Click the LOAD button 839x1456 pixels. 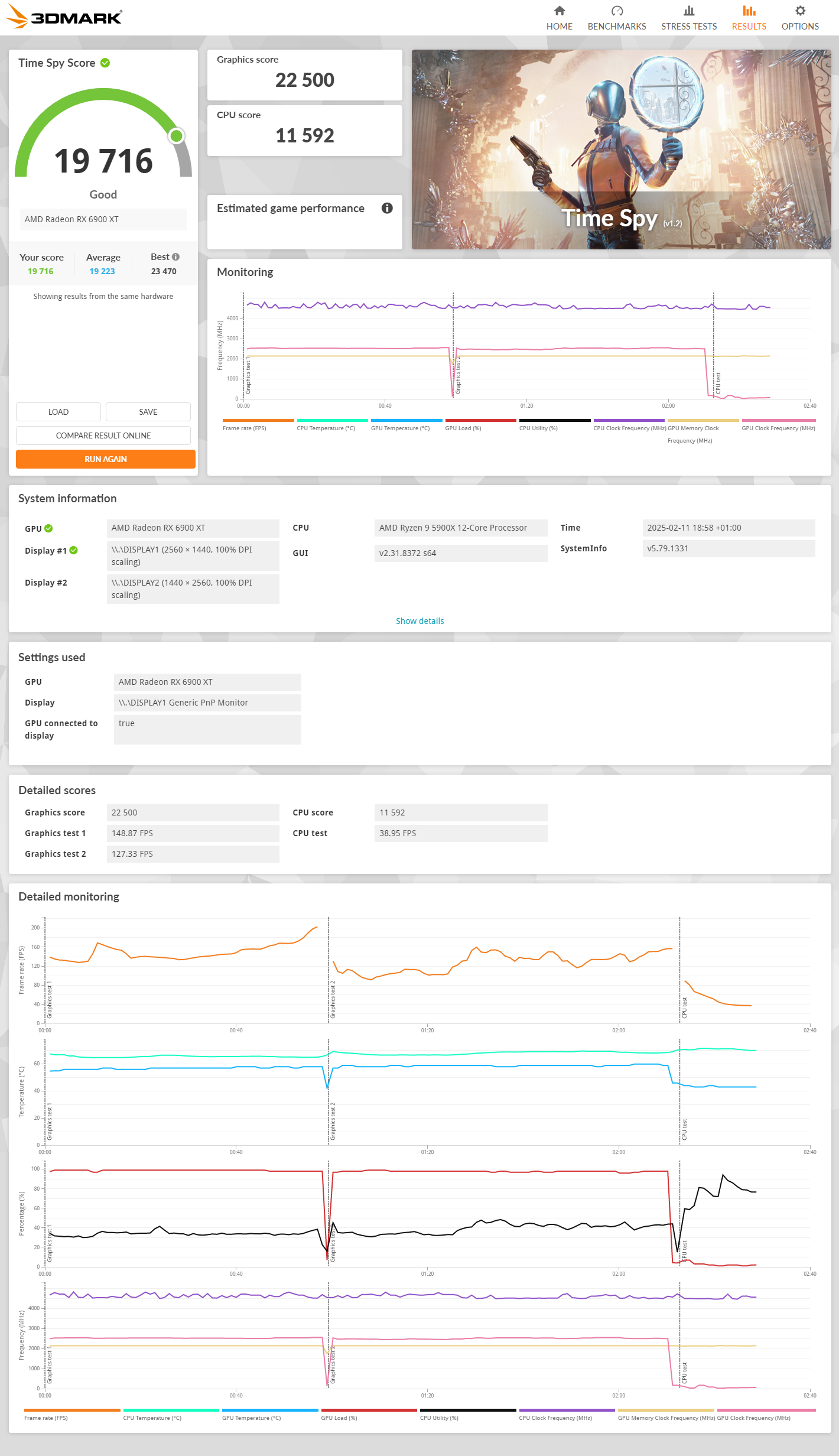58,412
